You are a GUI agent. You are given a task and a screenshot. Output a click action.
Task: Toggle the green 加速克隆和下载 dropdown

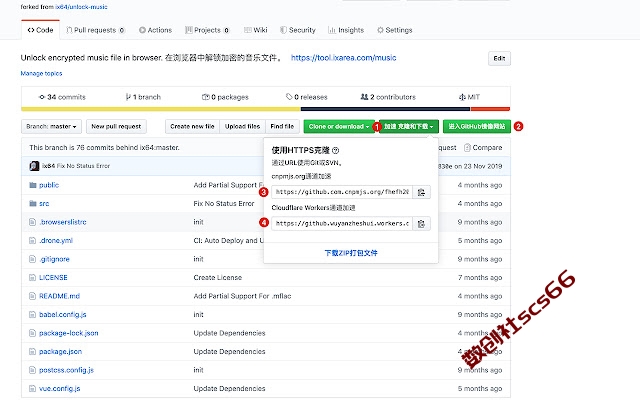point(409,127)
